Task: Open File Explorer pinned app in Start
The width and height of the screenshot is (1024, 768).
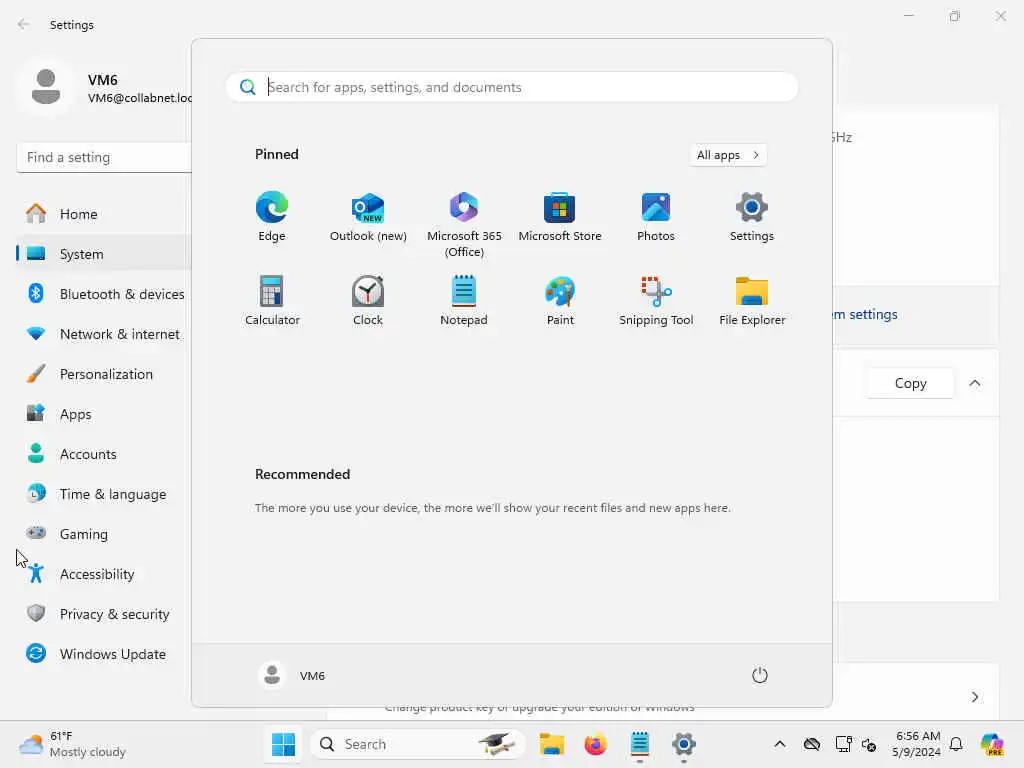Action: 752,301
